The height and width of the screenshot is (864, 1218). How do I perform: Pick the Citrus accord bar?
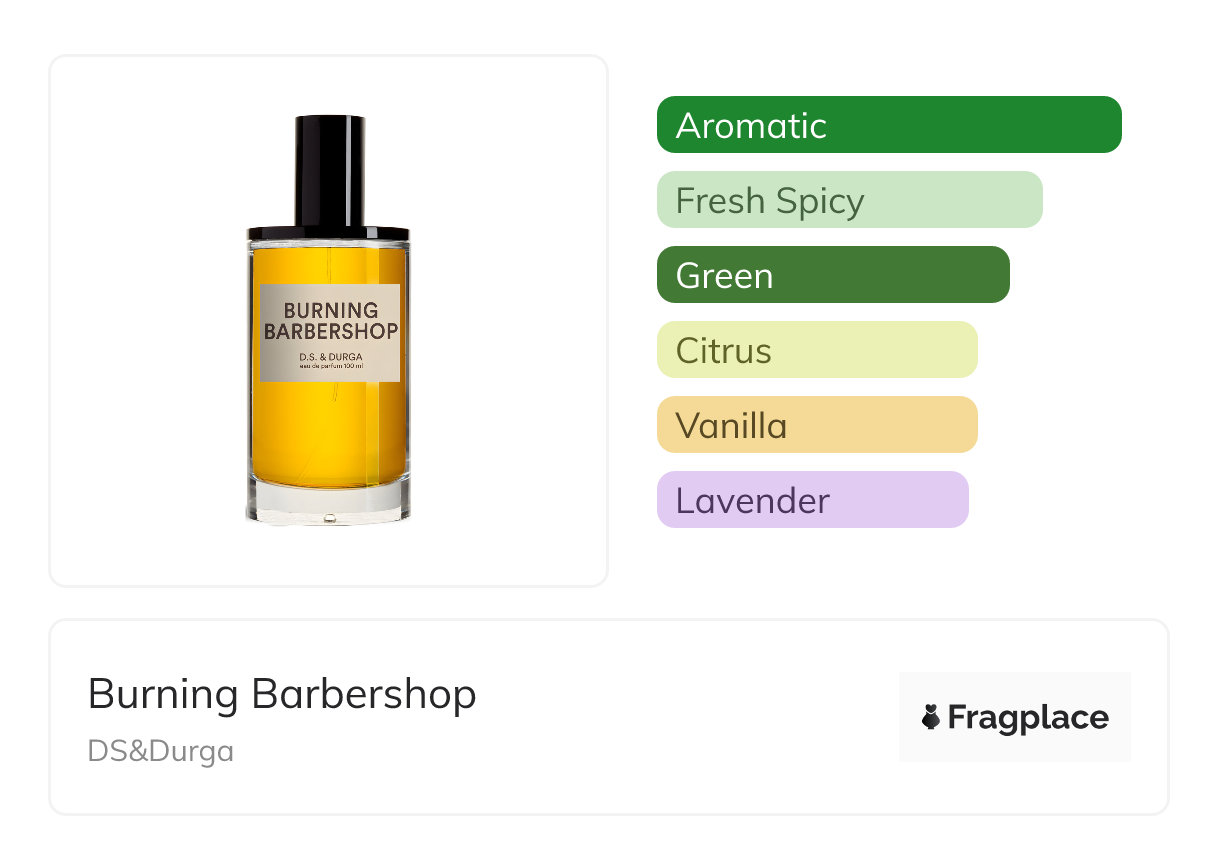click(x=817, y=350)
